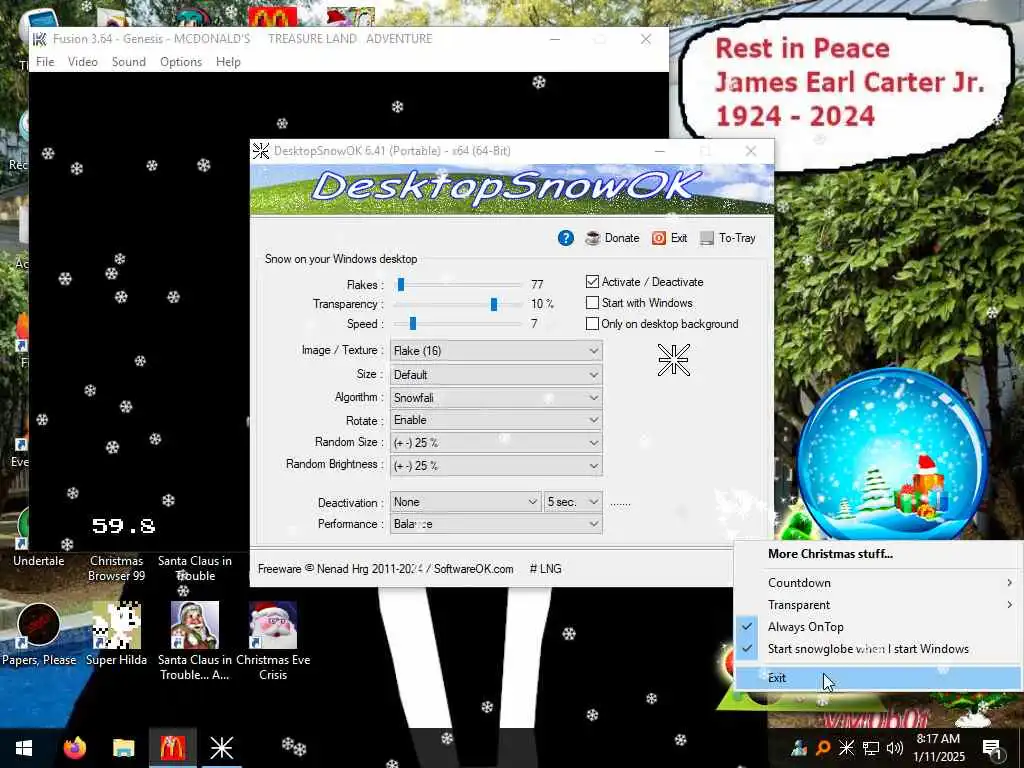Open the blue question mark help icon
This screenshot has height=768, width=1024.
click(x=566, y=238)
